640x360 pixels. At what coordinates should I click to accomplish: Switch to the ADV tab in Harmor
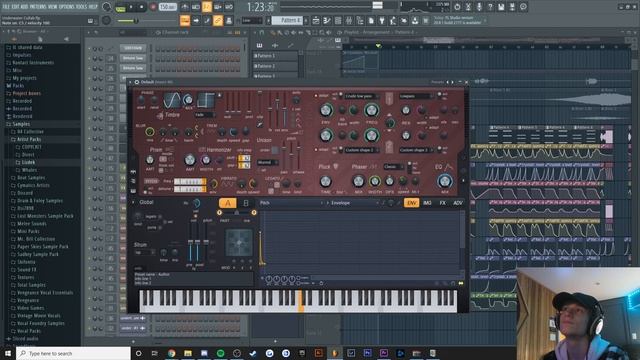tap(458, 203)
